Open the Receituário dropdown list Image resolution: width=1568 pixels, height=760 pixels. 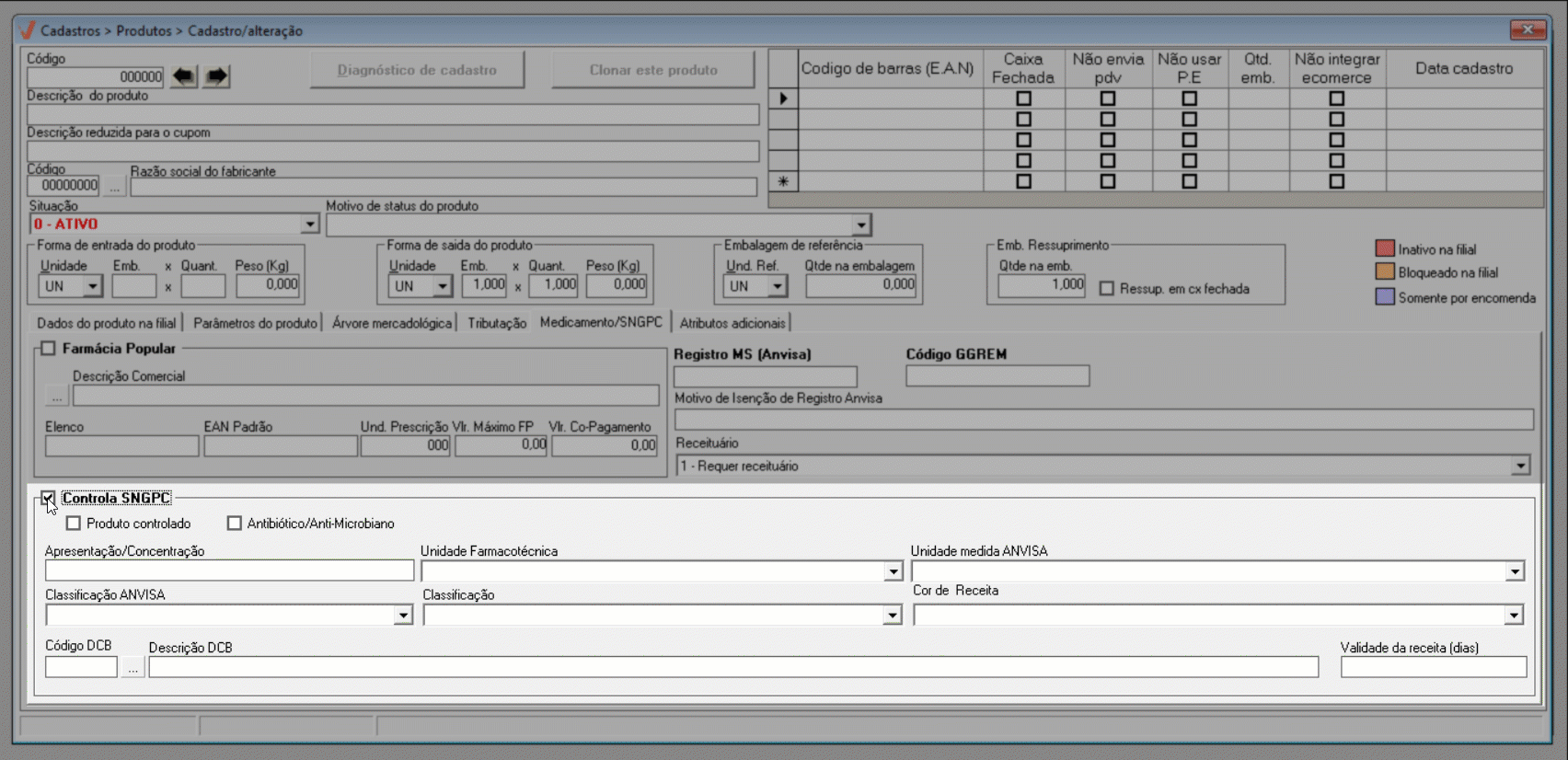point(1519,466)
